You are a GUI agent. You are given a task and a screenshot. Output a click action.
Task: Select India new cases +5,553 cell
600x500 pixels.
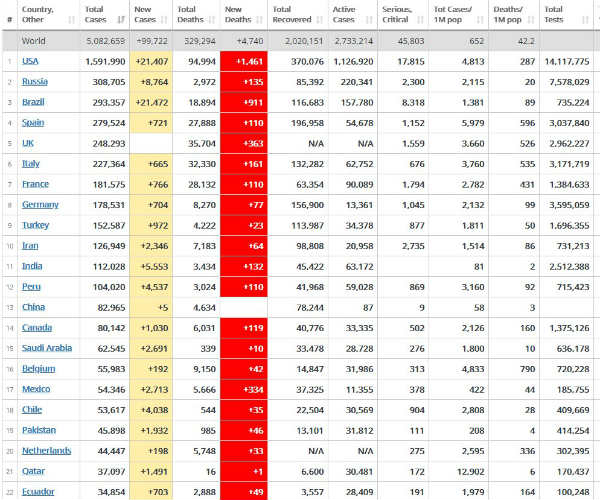point(151,267)
